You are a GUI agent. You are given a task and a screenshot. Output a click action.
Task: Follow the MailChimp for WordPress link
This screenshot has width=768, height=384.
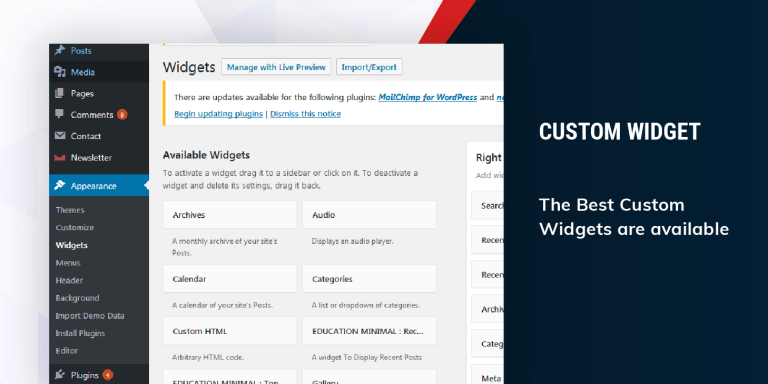[x=428, y=97]
